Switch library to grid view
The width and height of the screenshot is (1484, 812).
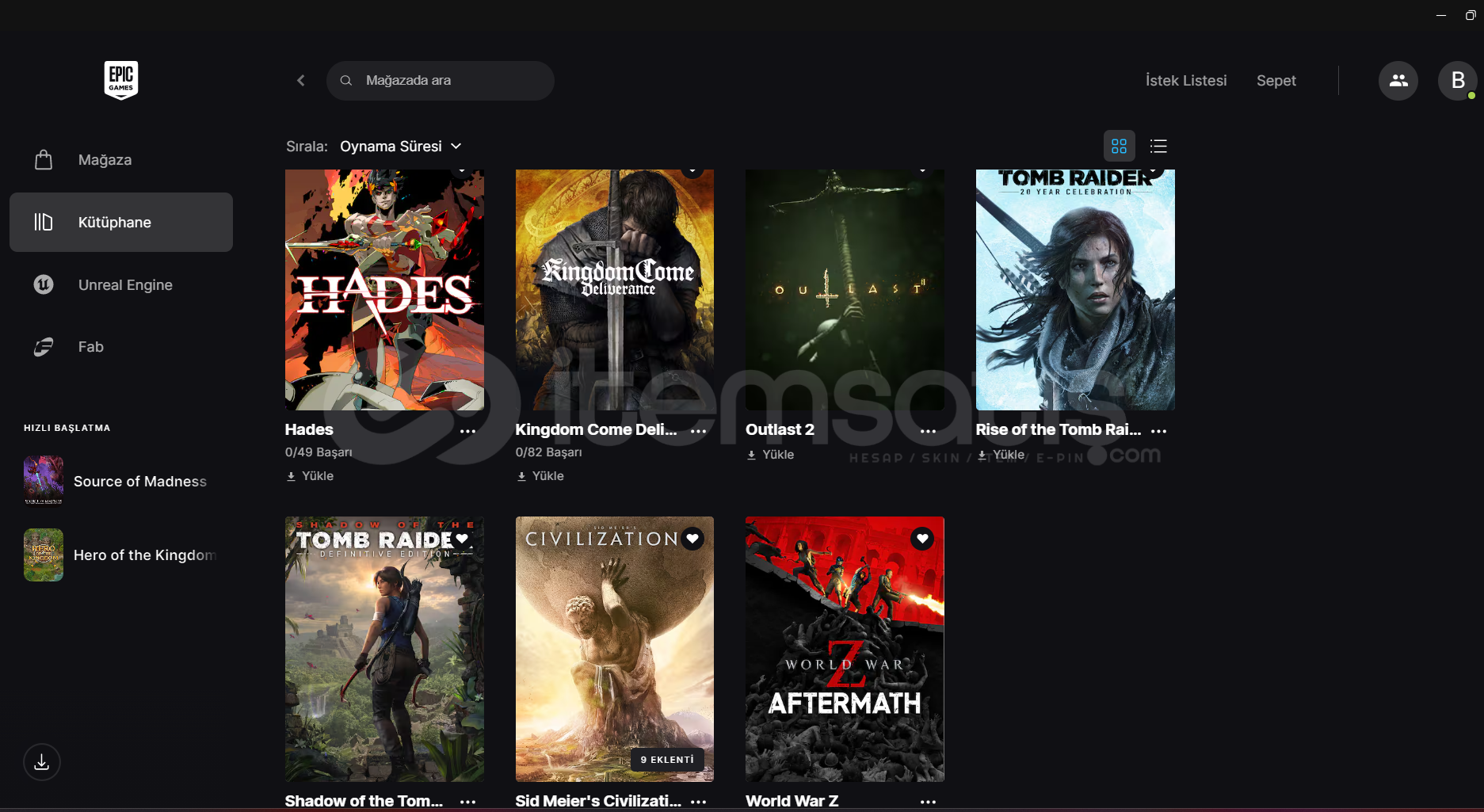1119,146
